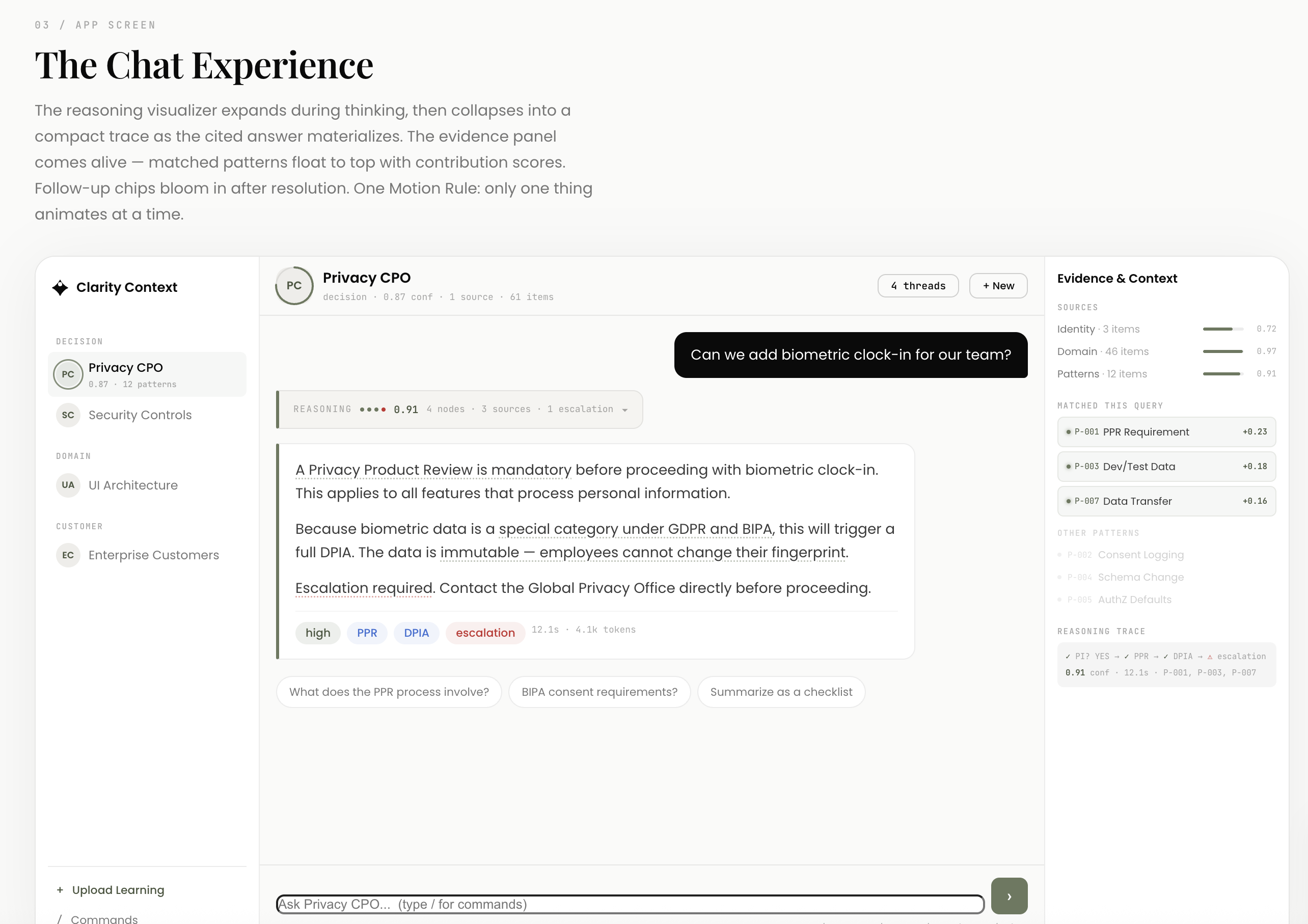Click the bullet dot on the P-001 card
Image resolution: width=1308 pixels, height=924 pixels.
tap(1068, 432)
